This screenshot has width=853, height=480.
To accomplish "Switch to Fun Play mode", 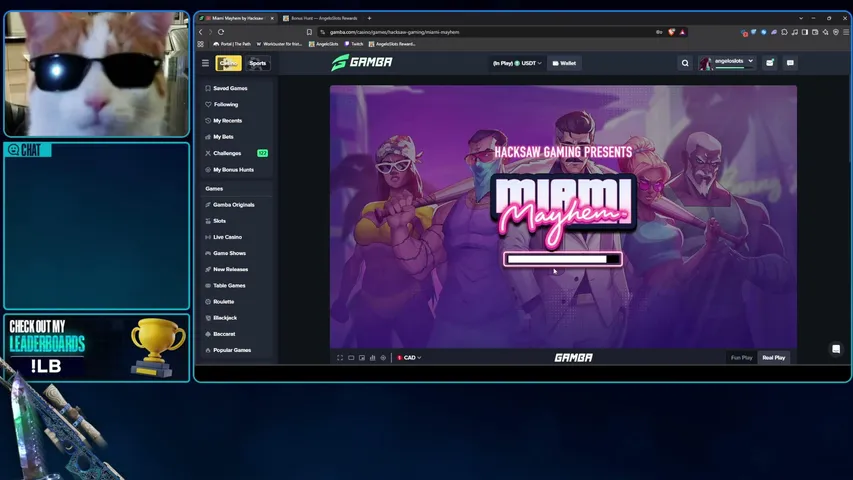I will pos(741,358).
